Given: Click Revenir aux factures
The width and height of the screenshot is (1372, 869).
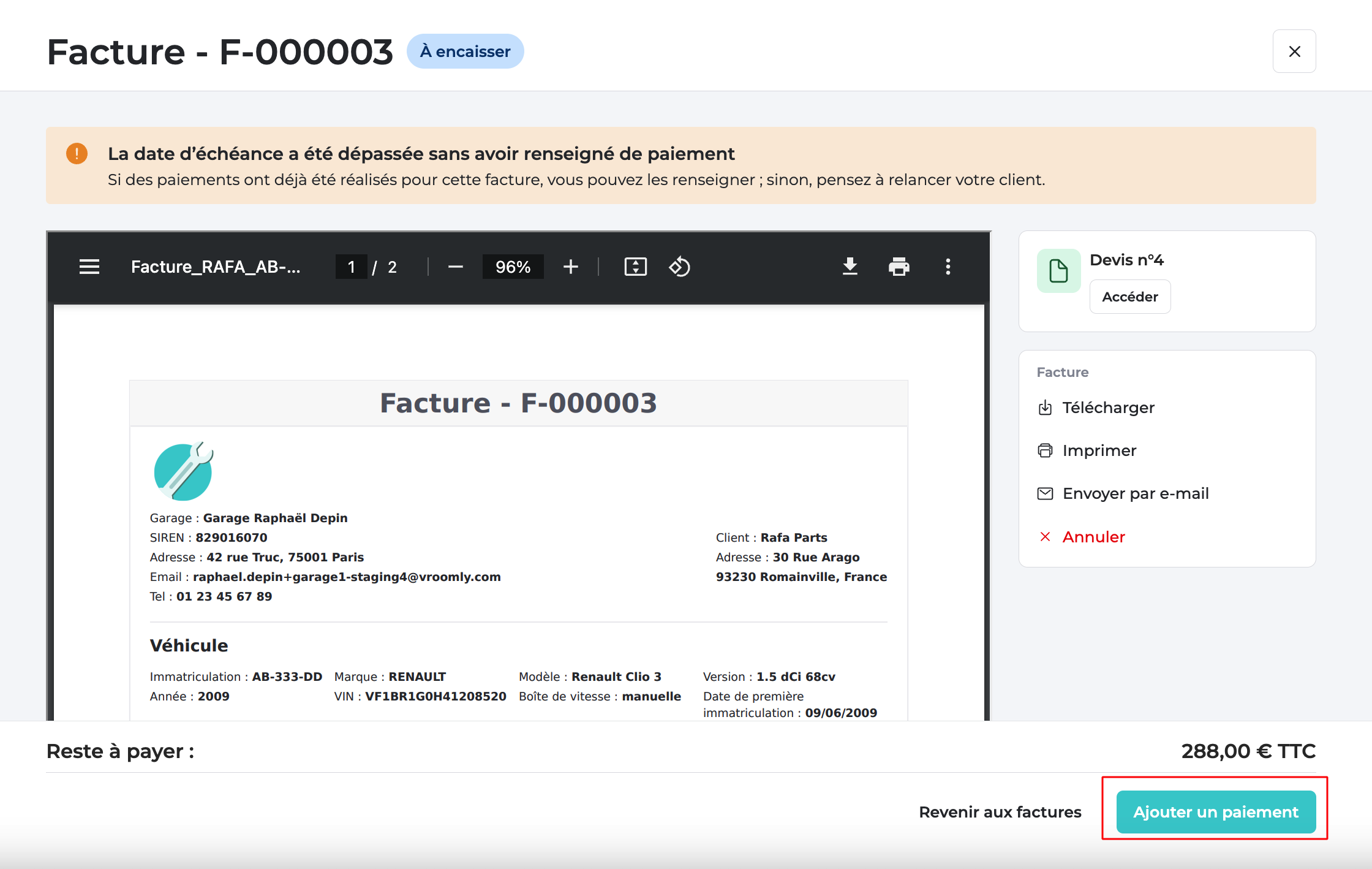Looking at the screenshot, I should click(x=1000, y=811).
